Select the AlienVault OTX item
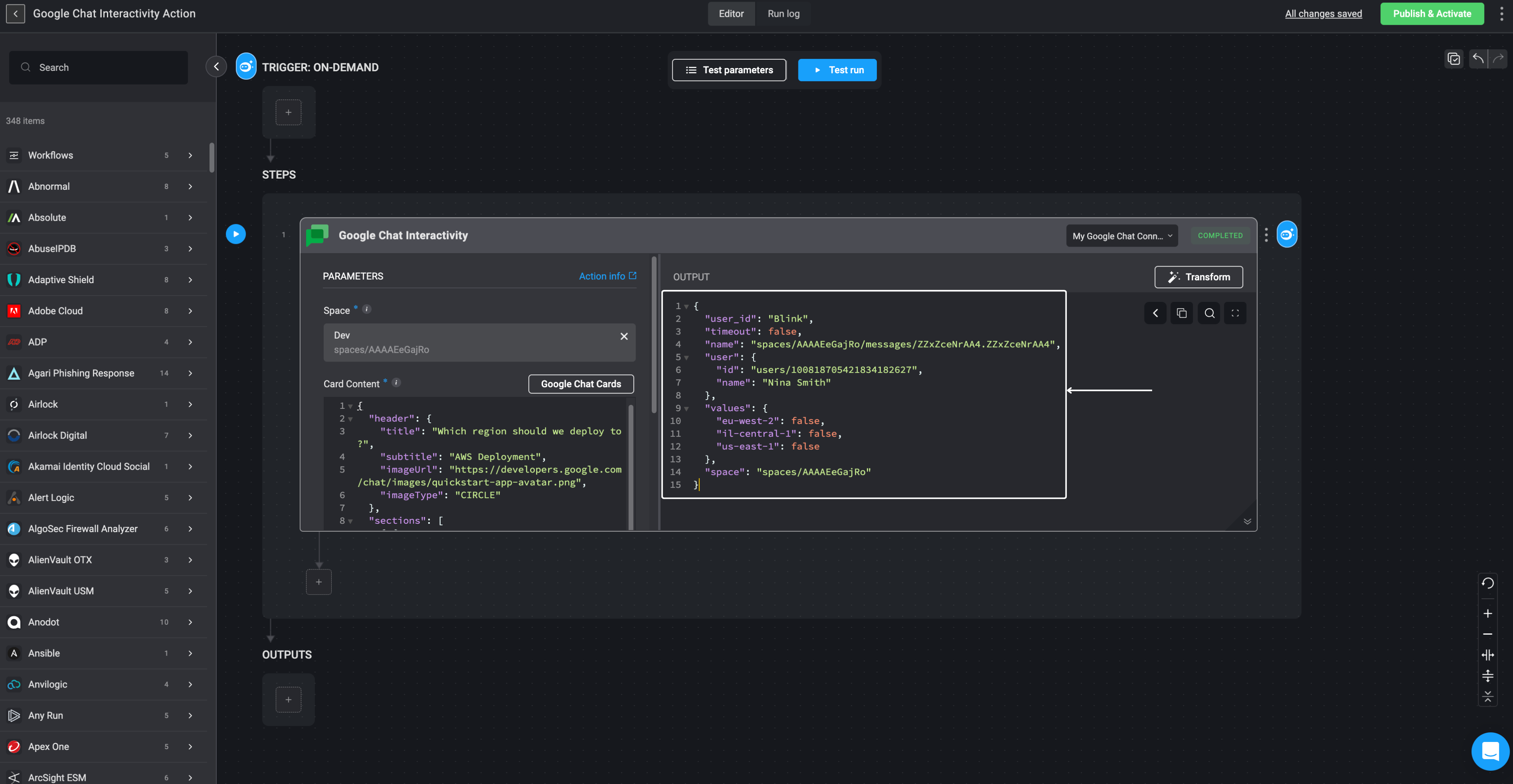1513x784 pixels. pos(103,560)
